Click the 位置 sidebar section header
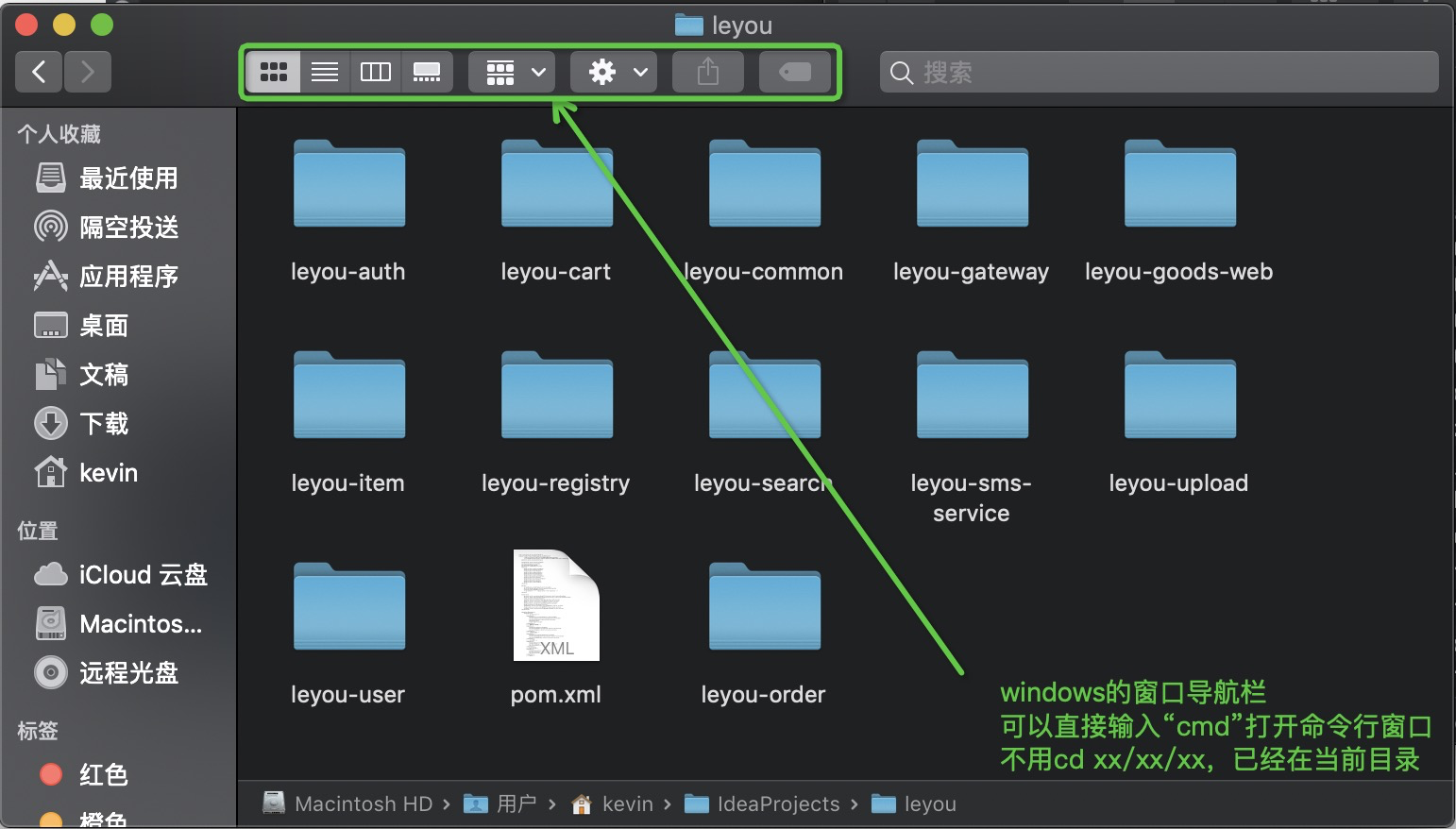Screen dimensions: 1456x829 coord(38,531)
